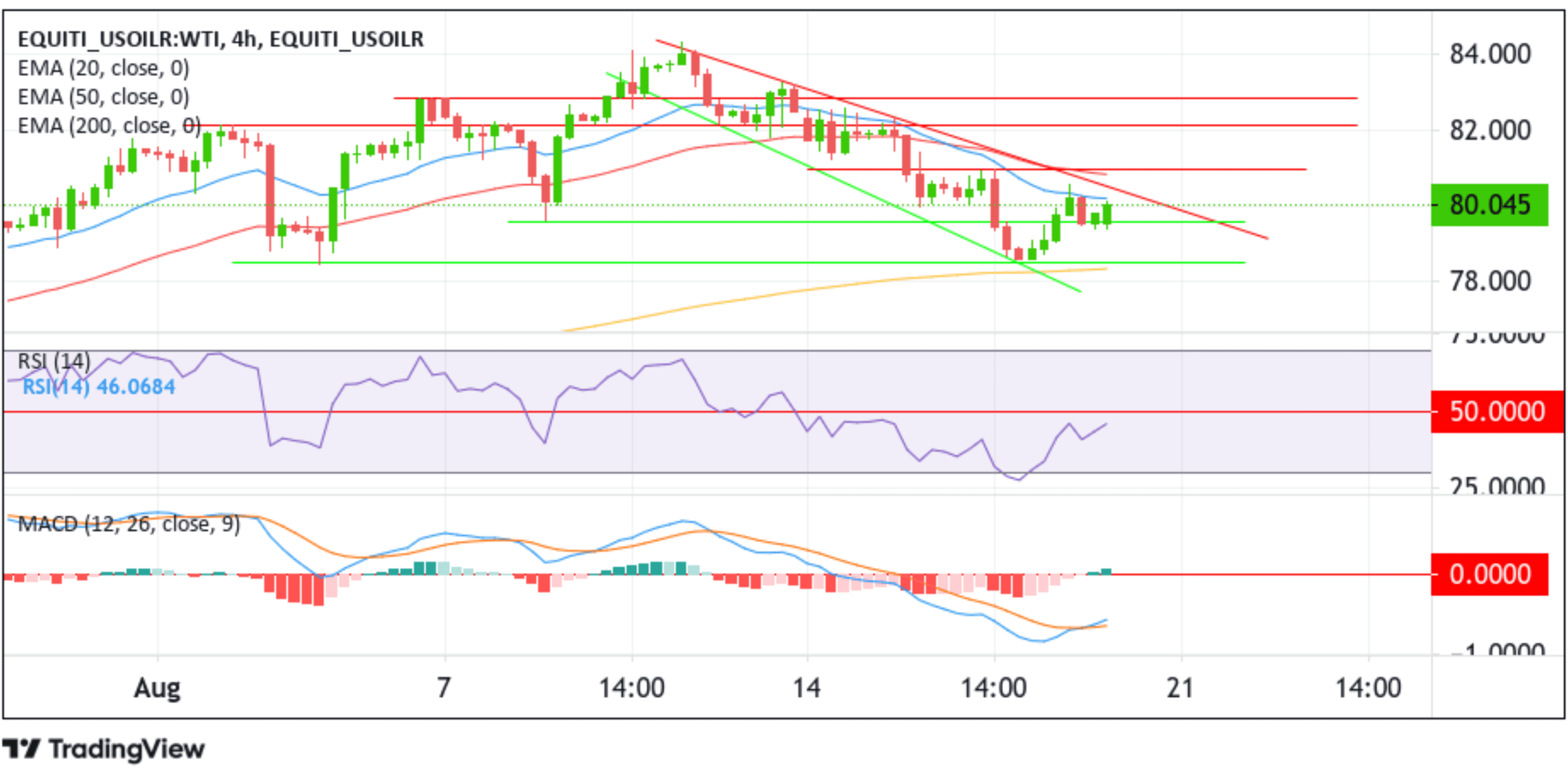1568x775 pixels.
Task: Click the 14 date axis label
Action: pos(807,688)
